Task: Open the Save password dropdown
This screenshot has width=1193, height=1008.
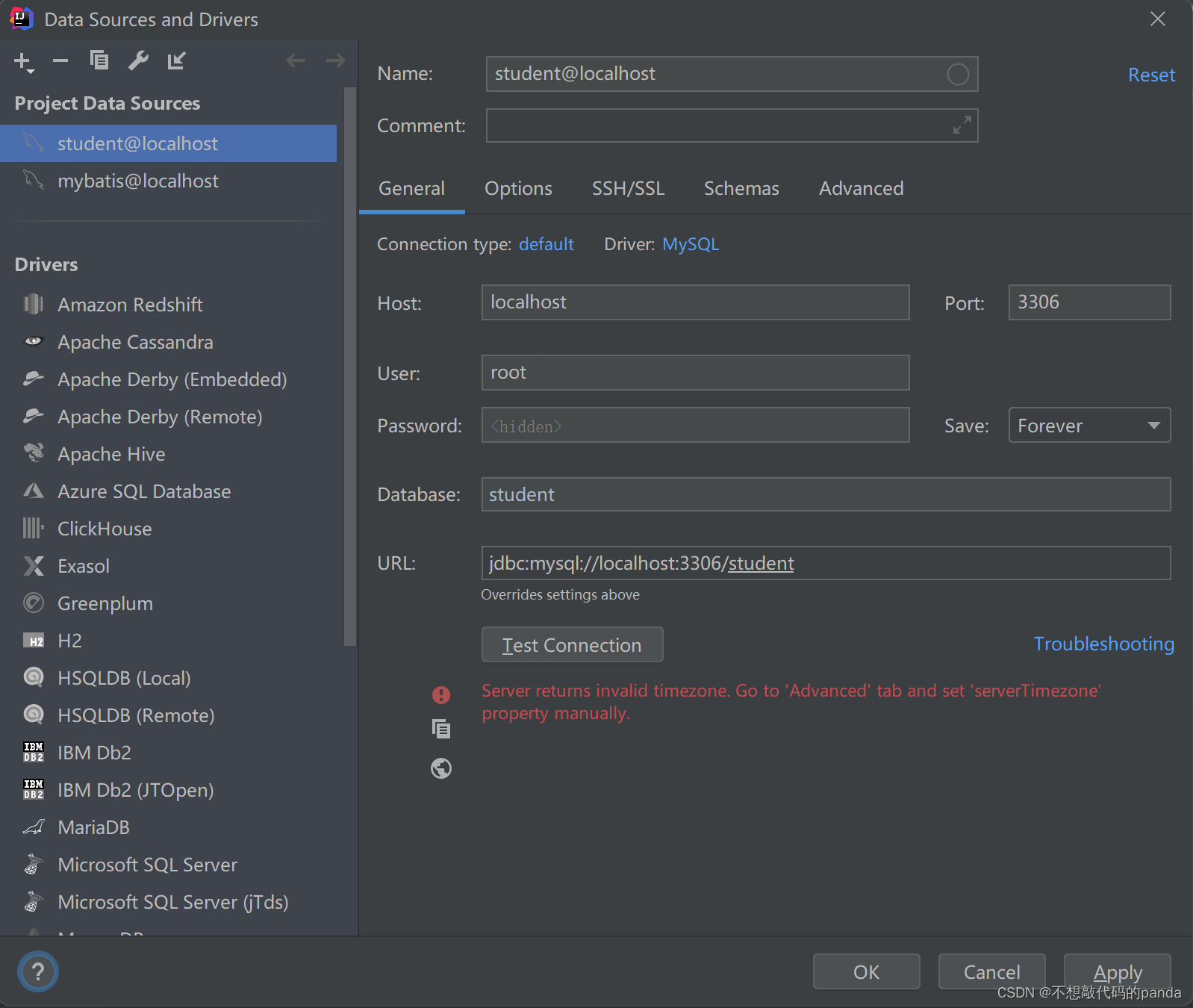Action: tap(1089, 425)
